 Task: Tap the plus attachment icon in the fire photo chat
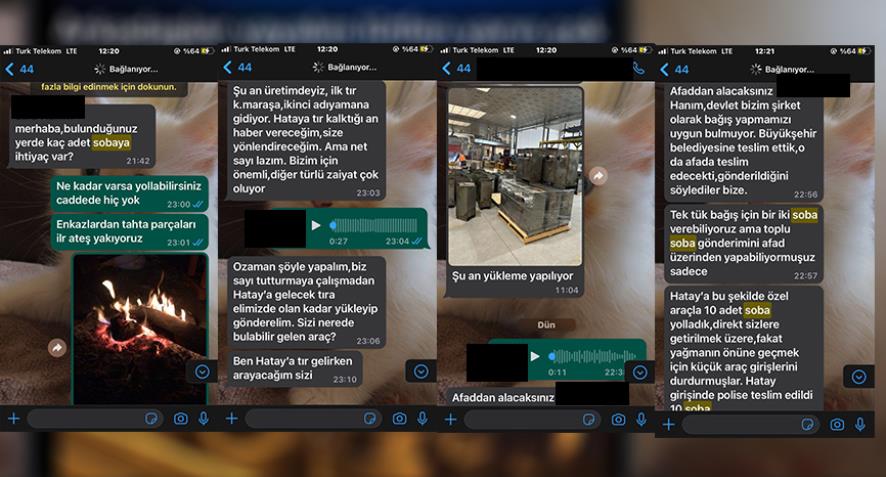click(x=14, y=418)
